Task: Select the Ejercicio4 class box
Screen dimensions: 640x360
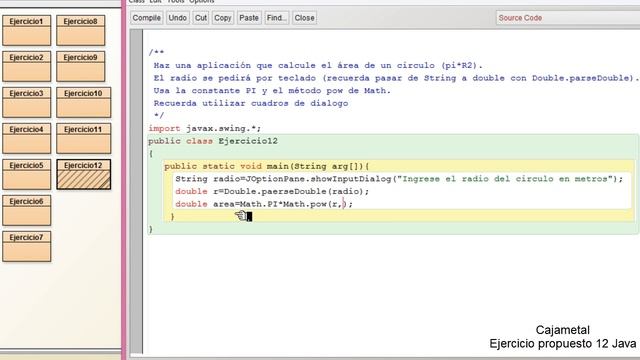Action: [27, 138]
